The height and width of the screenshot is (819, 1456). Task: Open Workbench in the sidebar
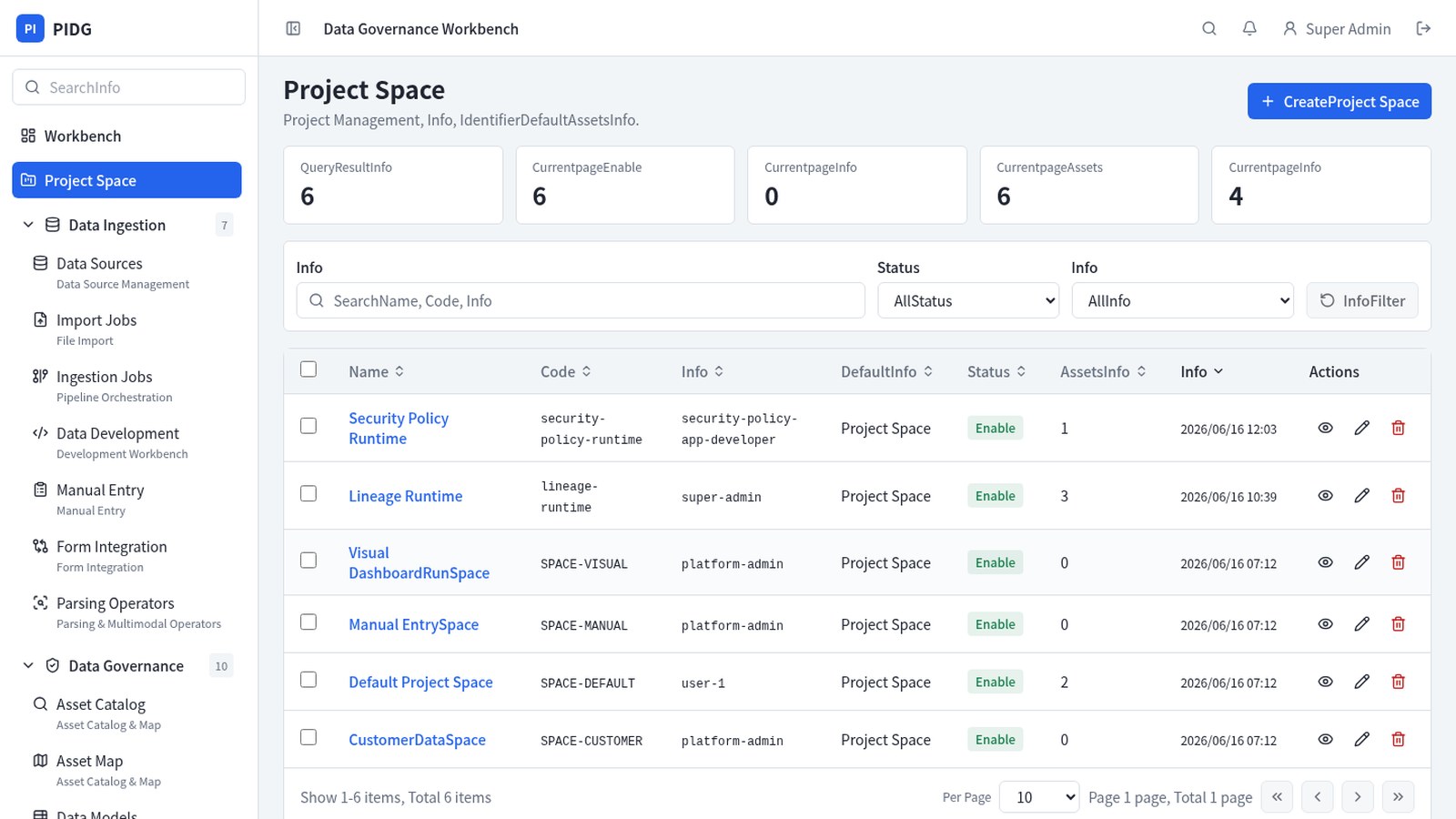[126, 136]
